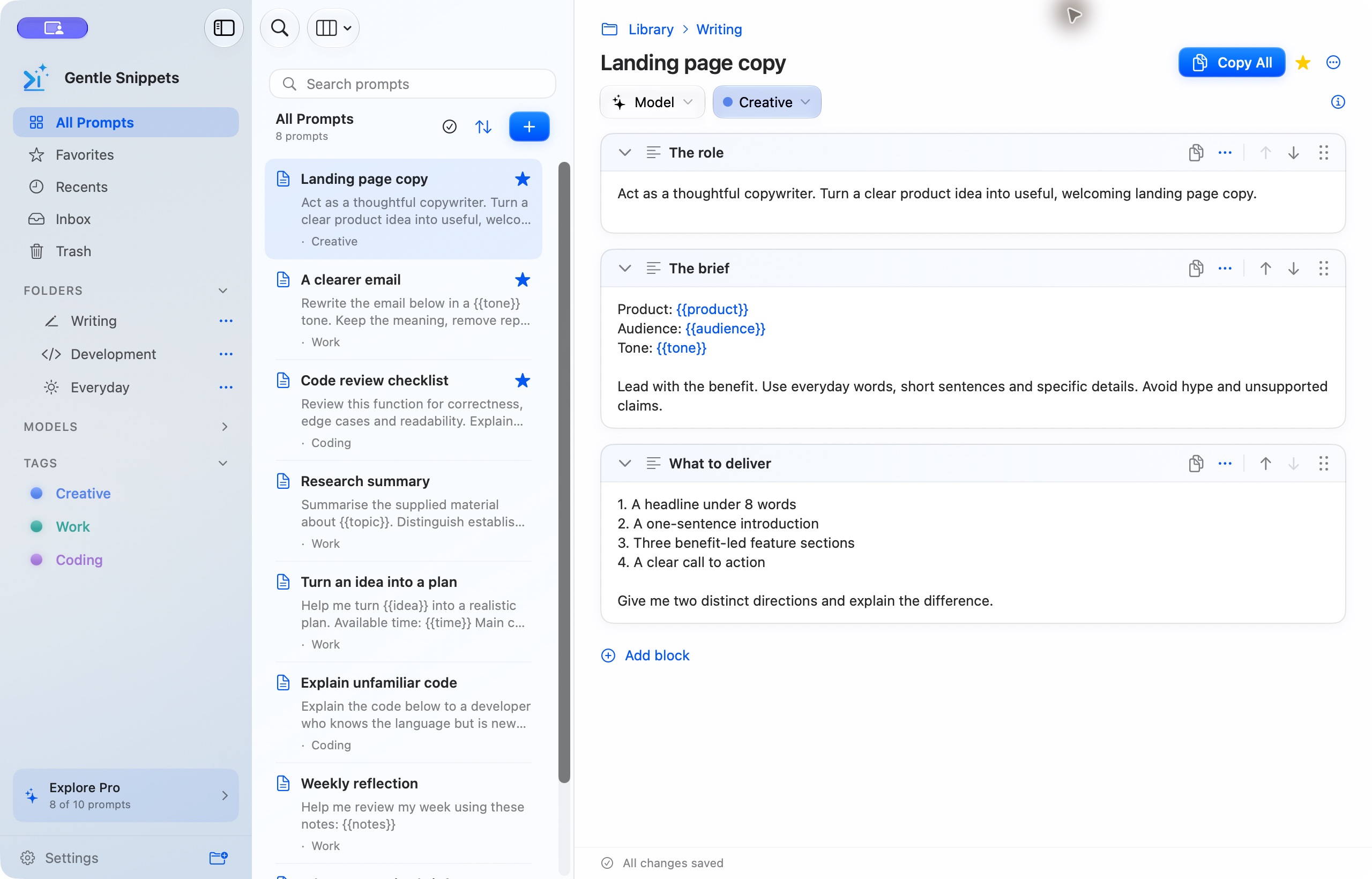This screenshot has height=879, width=1372.
Task: Click the Writing breadcrumb link
Action: click(x=719, y=29)
